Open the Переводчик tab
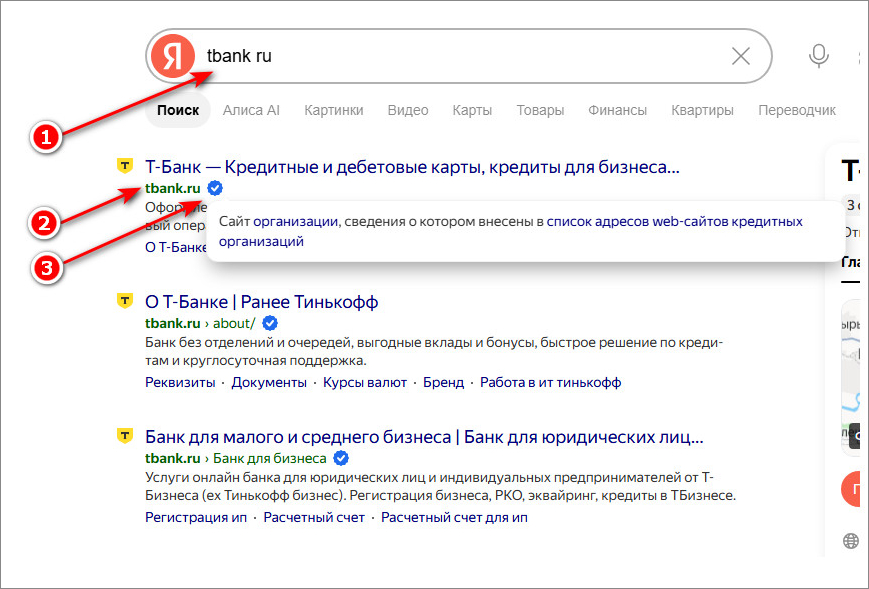Screen dimensions: 869x589 point(797,110)
